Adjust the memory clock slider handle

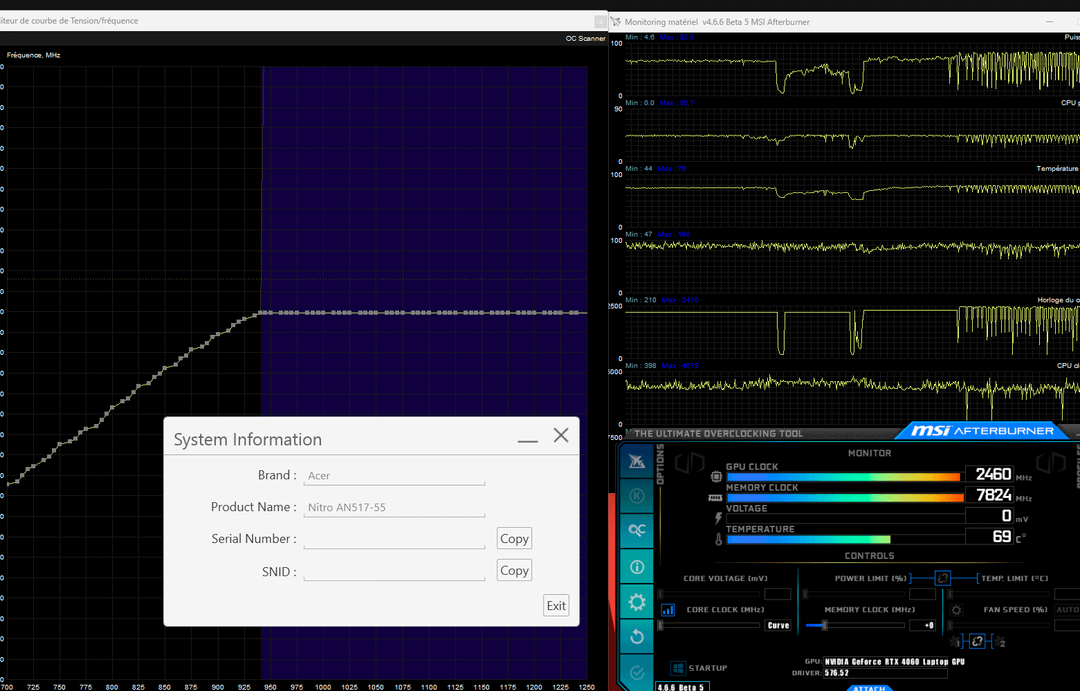pos(824,625)
